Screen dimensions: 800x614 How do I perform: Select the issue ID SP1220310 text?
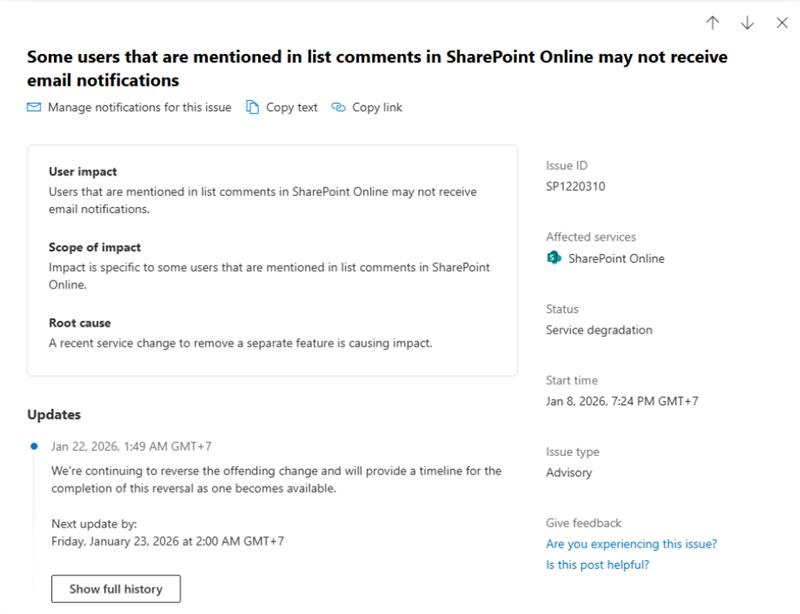(575, 186)
